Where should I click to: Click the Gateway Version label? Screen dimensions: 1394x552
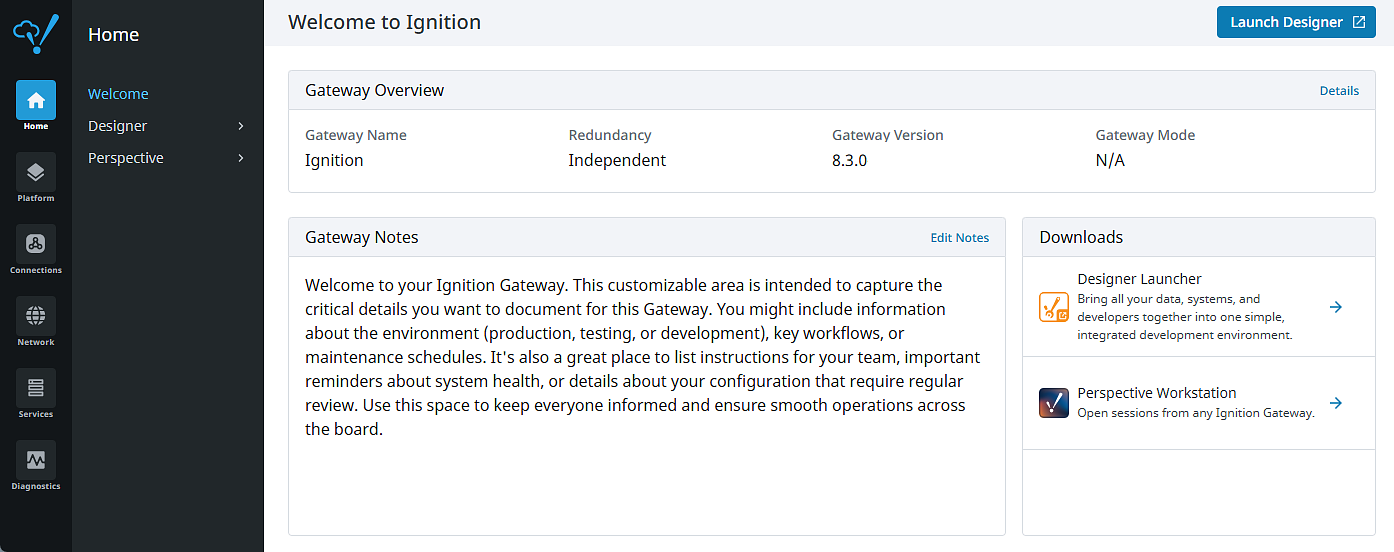click(x=888, y=135)
